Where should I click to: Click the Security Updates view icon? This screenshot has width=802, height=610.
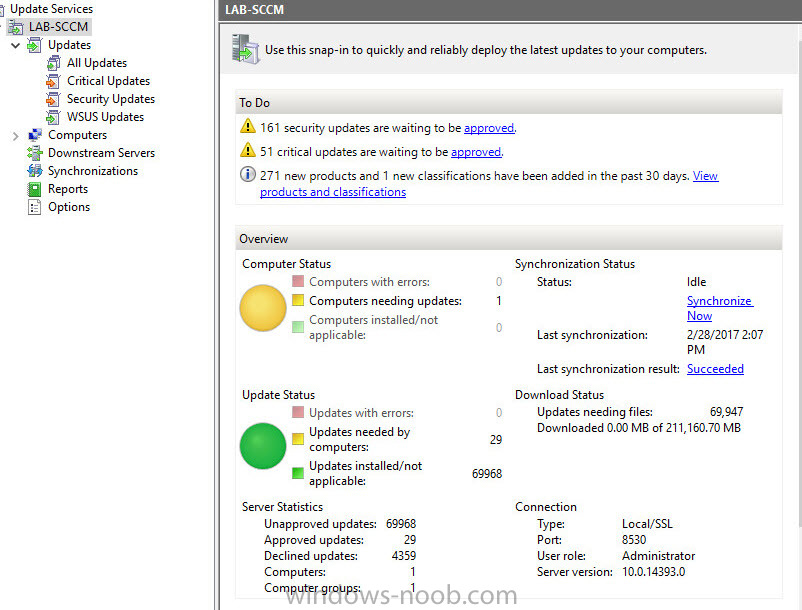(53, 99)
